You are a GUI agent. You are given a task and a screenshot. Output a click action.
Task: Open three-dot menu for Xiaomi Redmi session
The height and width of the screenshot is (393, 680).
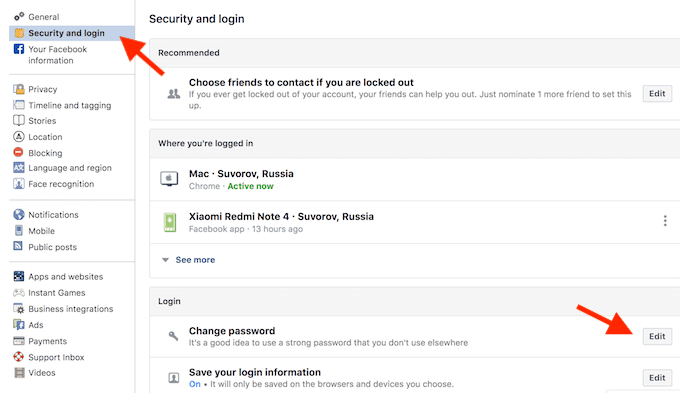[x=665, y=221]
